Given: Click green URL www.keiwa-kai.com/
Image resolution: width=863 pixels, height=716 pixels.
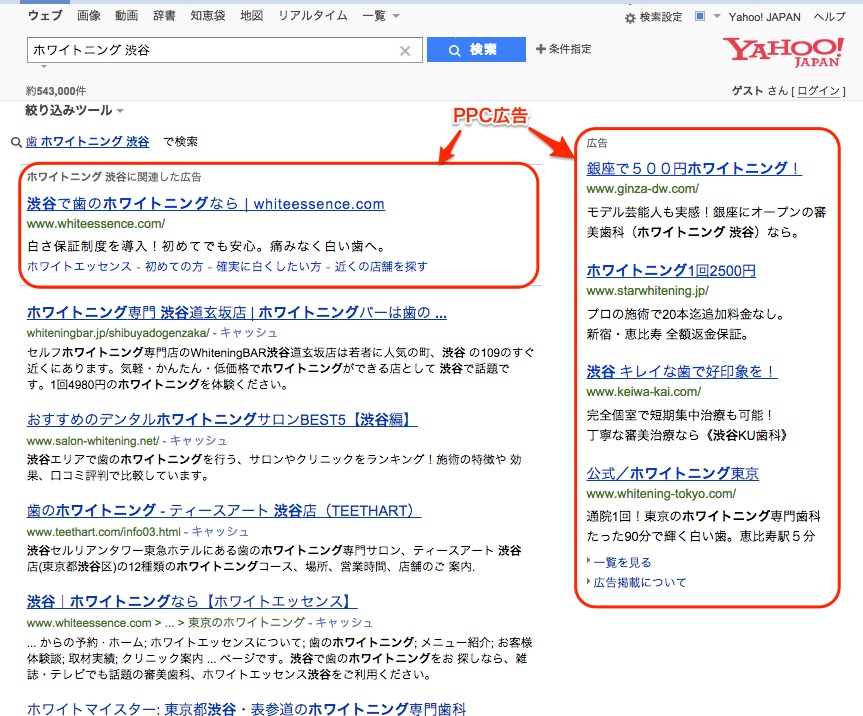Looking at the screenshot, I should coord(643,392).
